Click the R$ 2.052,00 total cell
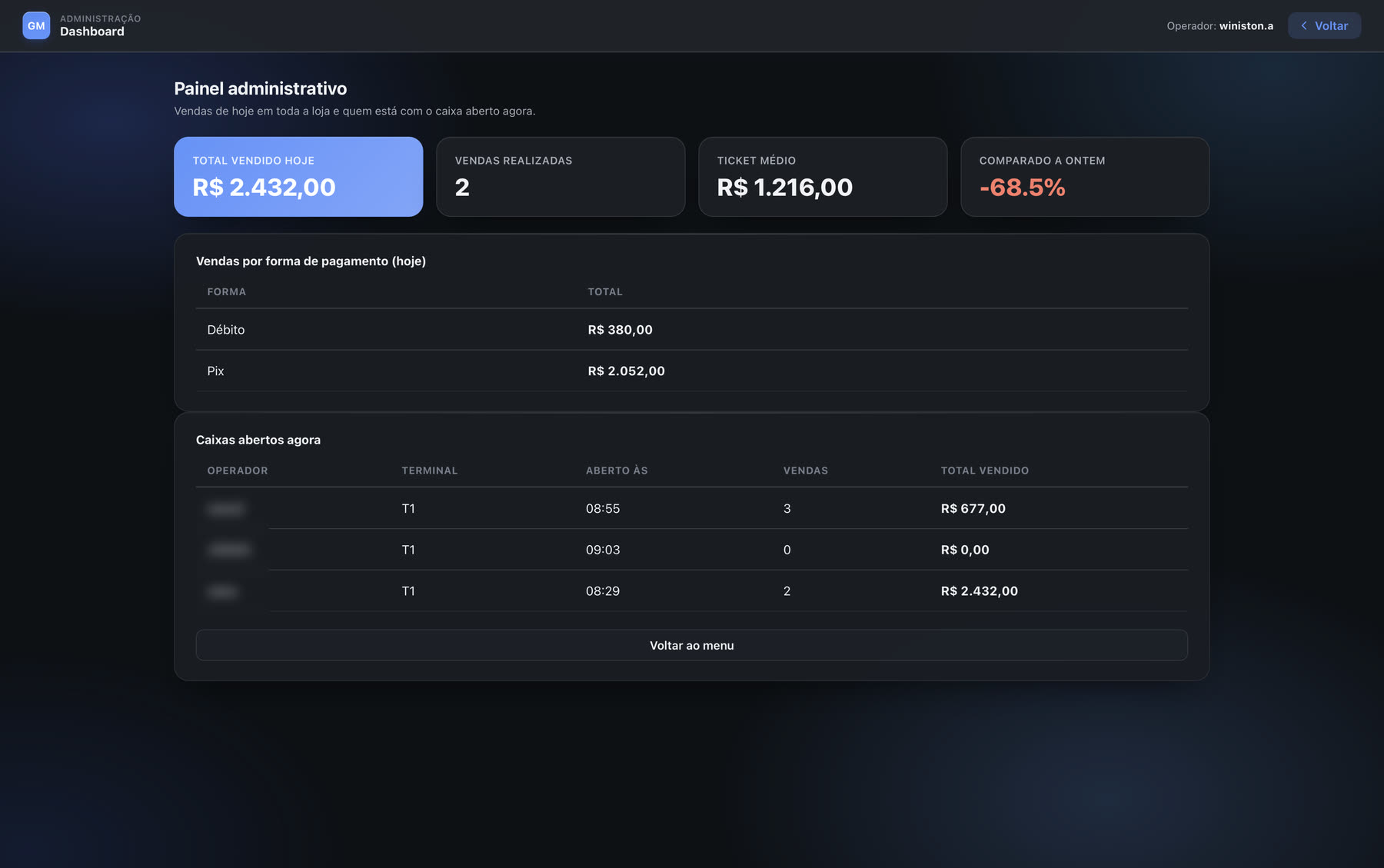 pos(626,371)
